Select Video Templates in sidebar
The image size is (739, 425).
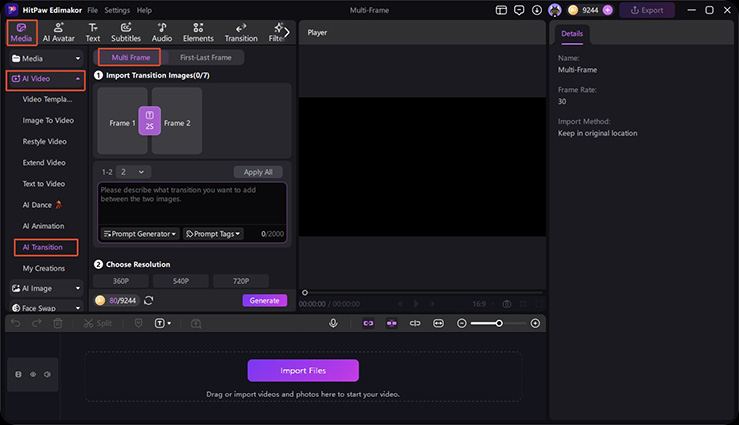(x=47, y=99)
